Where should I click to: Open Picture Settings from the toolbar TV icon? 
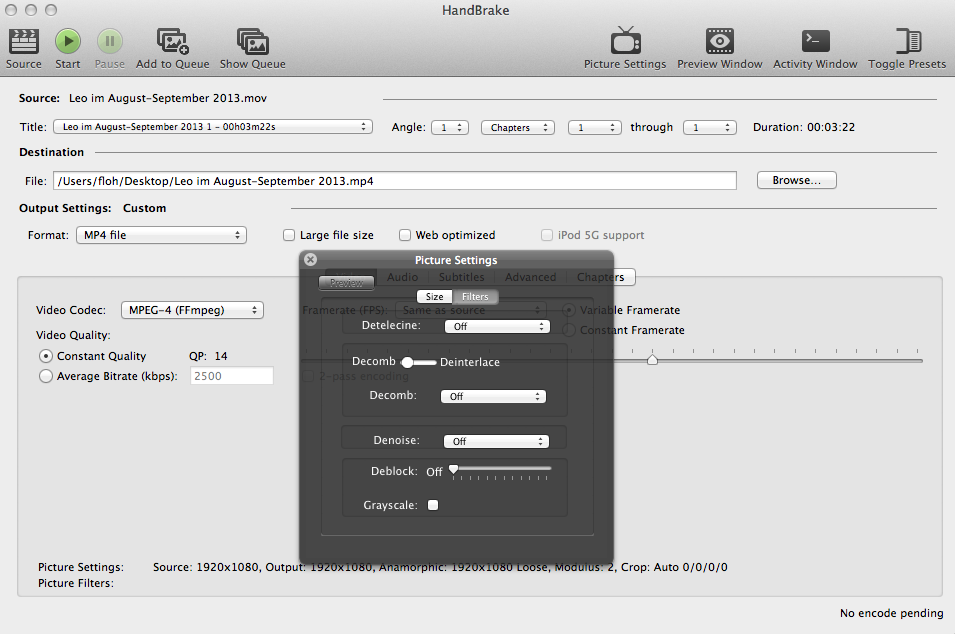click(625, 41)
